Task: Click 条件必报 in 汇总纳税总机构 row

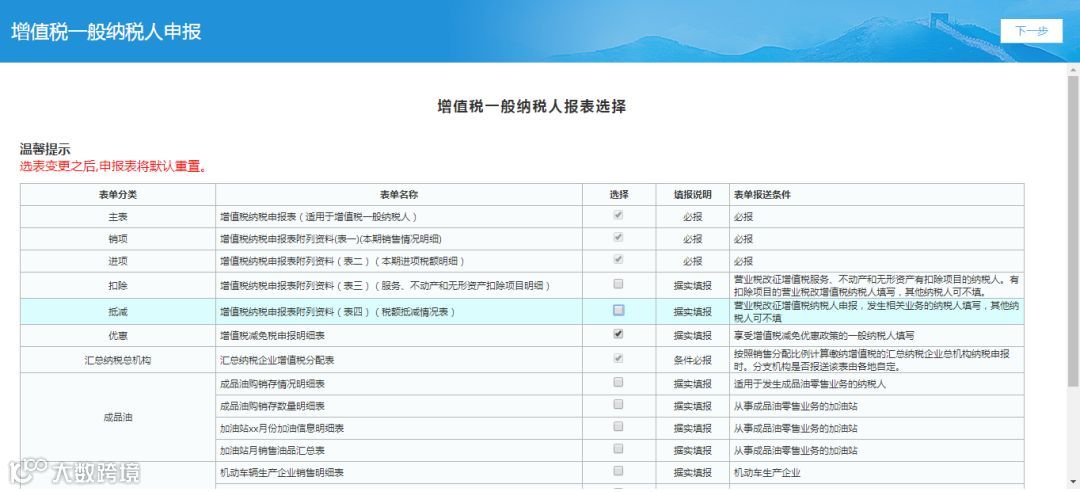Action: click(x=692, y=360)
